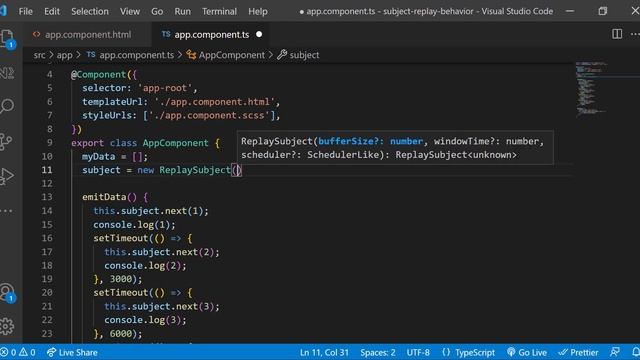
Task: Restore down the VS Code window
Action: point(602,11)
